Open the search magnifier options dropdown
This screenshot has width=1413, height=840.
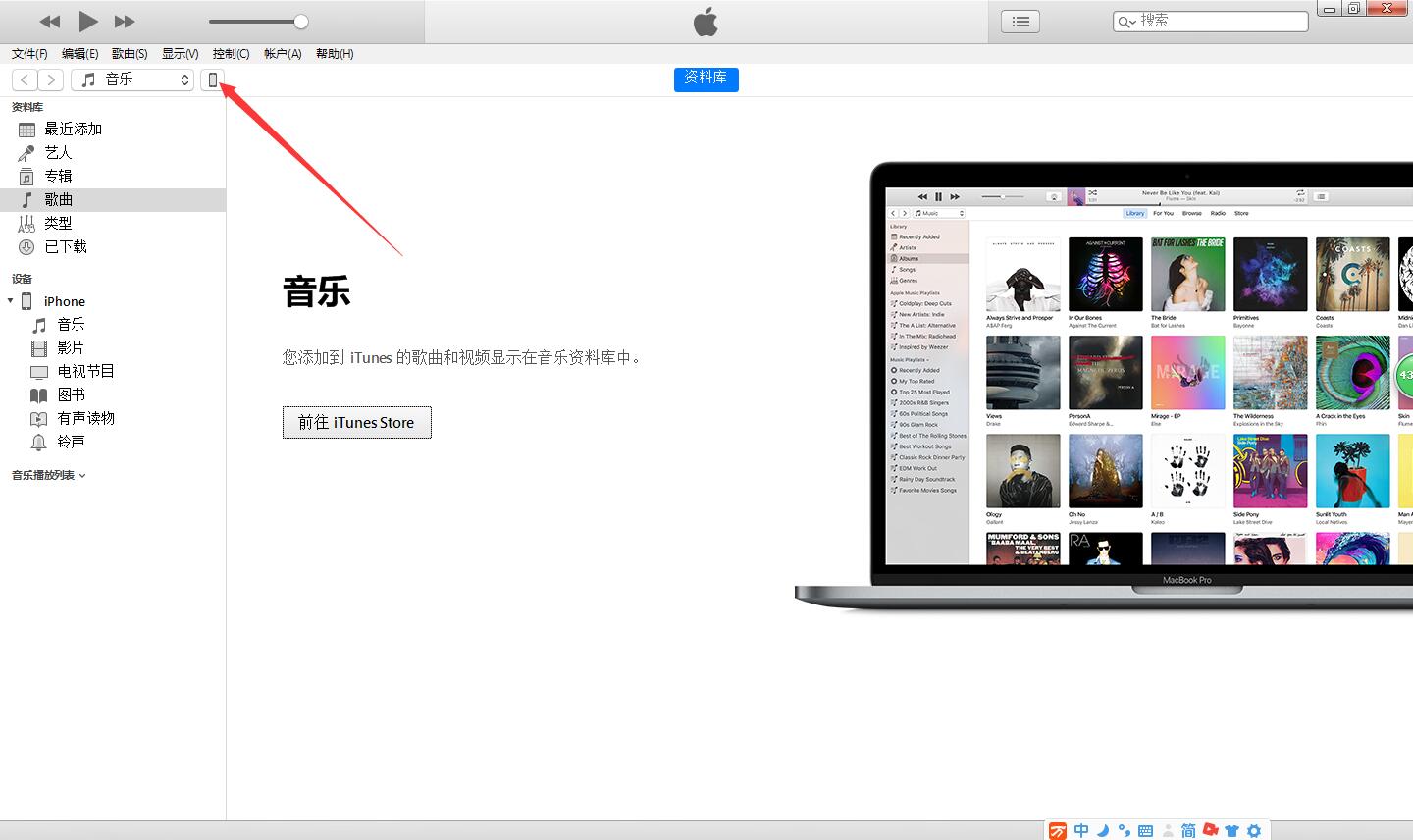1126,22
